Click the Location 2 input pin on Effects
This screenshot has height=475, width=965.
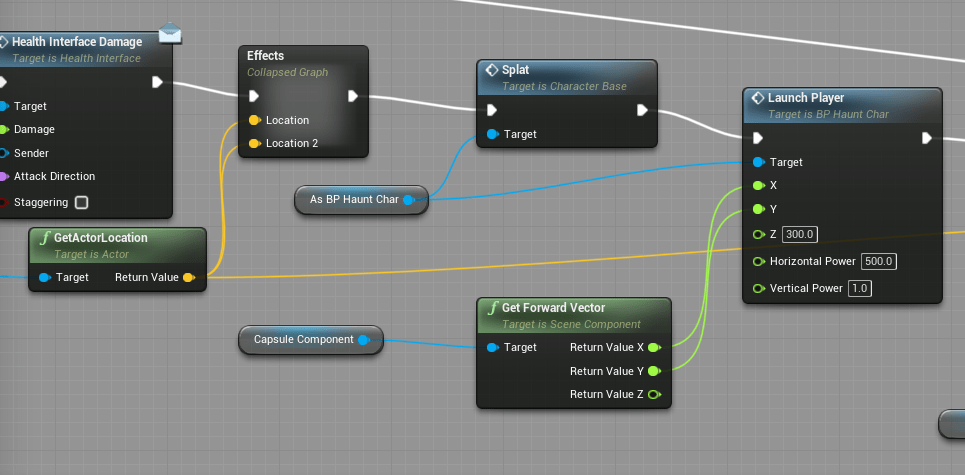coord(255,143)
